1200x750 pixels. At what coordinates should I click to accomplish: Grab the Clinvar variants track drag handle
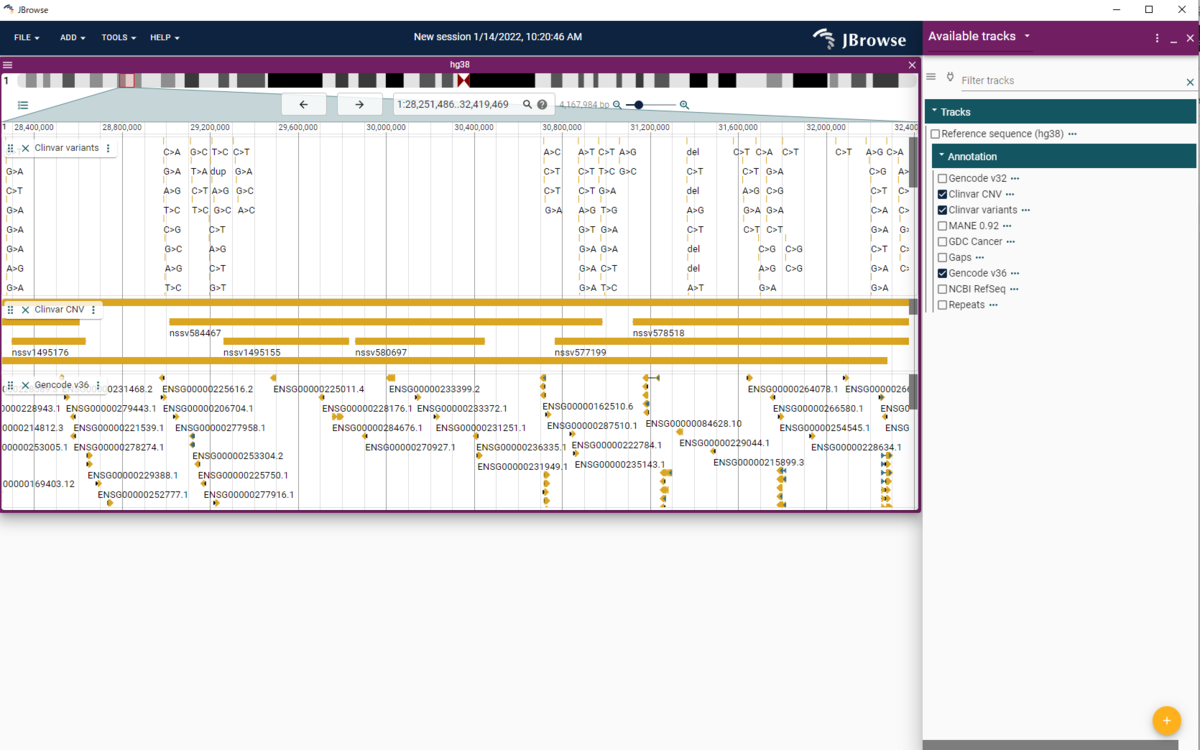pyautogui.click(x=11, y=148)
